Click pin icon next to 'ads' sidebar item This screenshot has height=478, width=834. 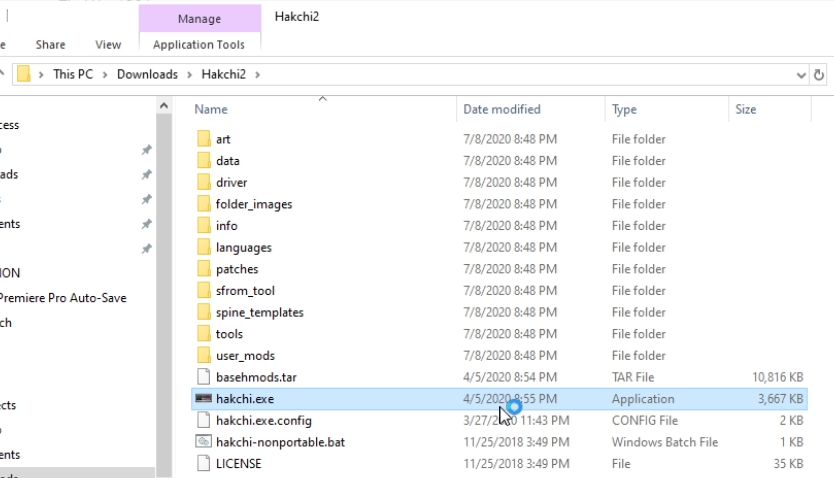[146, 174]
